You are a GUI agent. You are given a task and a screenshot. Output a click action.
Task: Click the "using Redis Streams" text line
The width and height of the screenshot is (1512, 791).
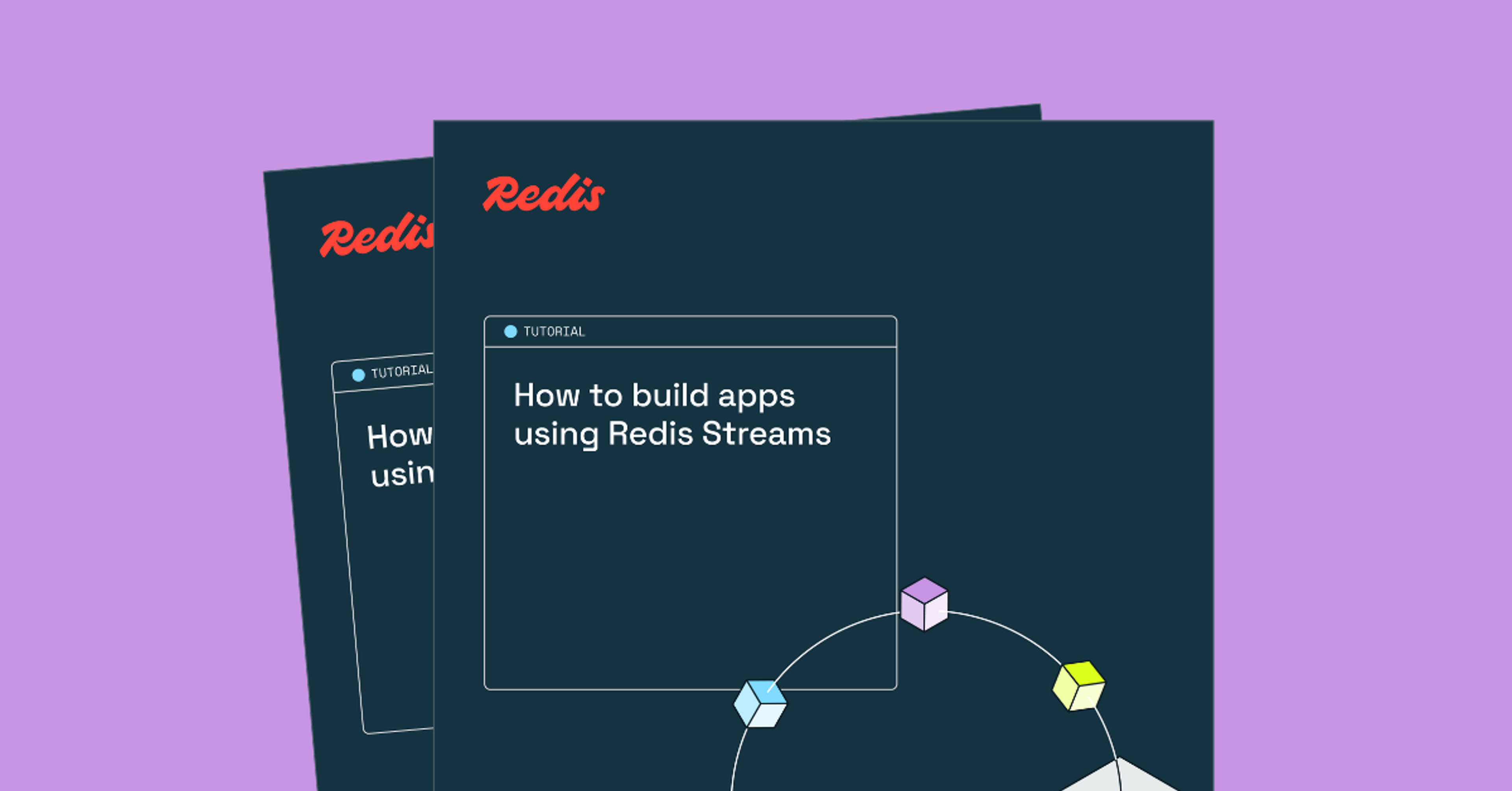coord(672,434)
